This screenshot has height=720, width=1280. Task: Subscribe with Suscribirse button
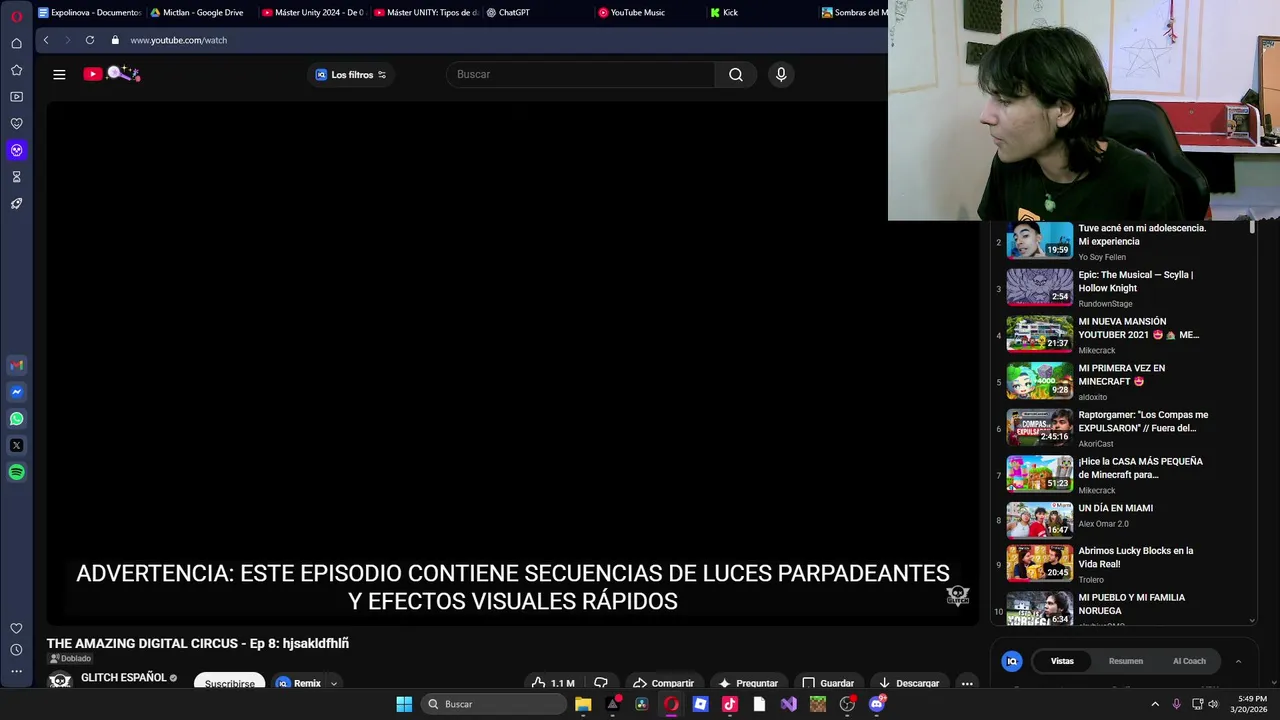(x=229, y=683)
